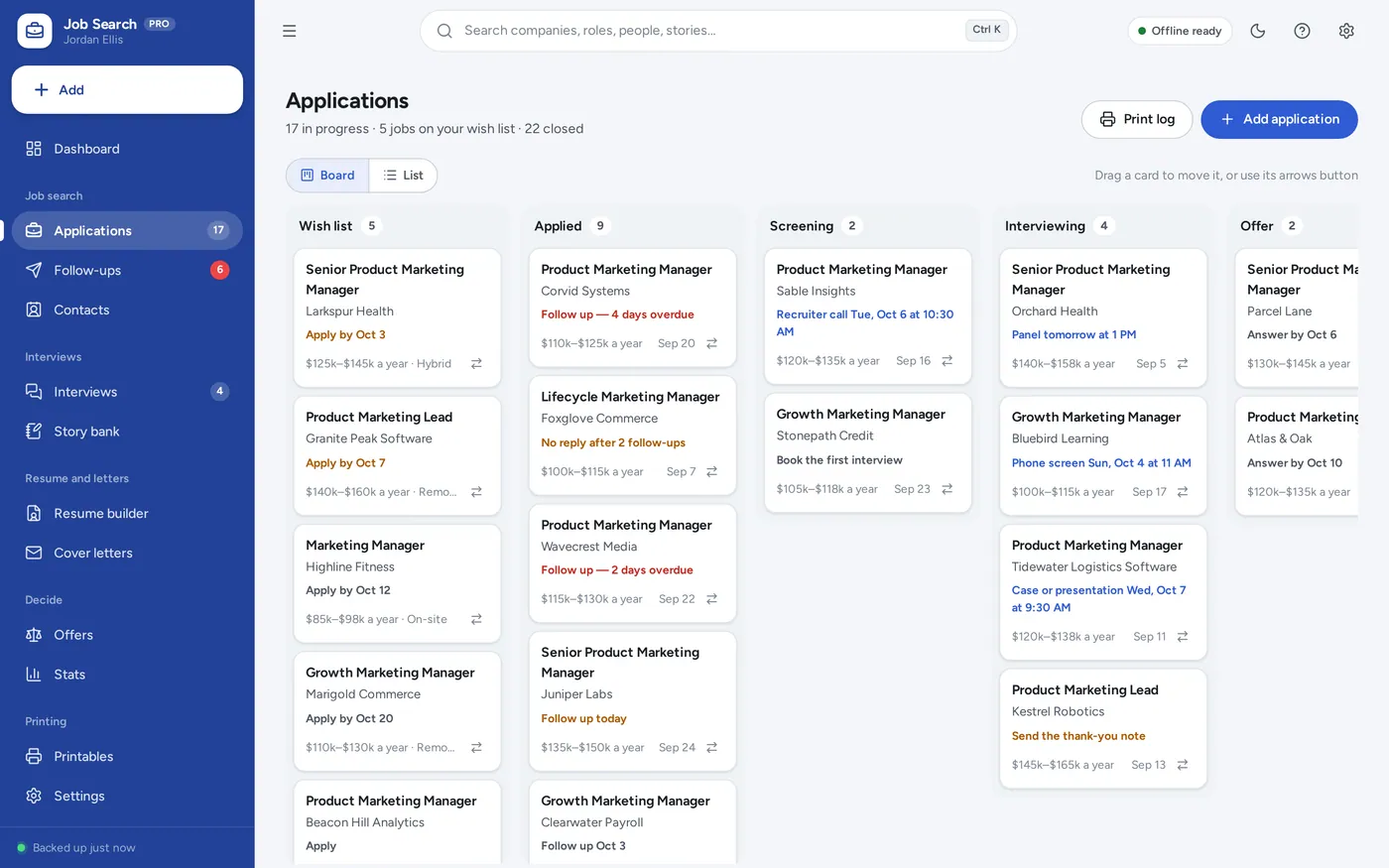Click the Print log button
The height and width of the screenshot is (868, 1389).
[x=1137, y=119]
